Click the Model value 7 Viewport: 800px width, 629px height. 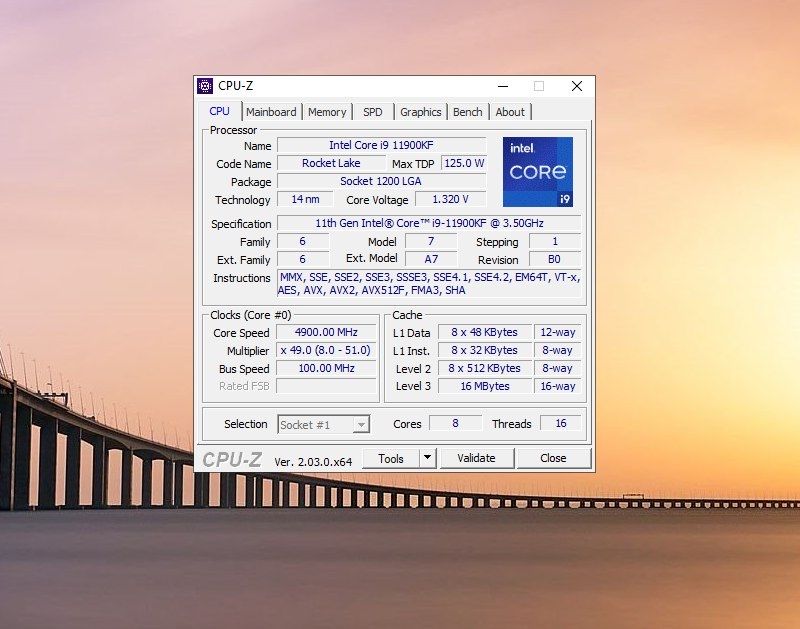[x=431, y=241]
